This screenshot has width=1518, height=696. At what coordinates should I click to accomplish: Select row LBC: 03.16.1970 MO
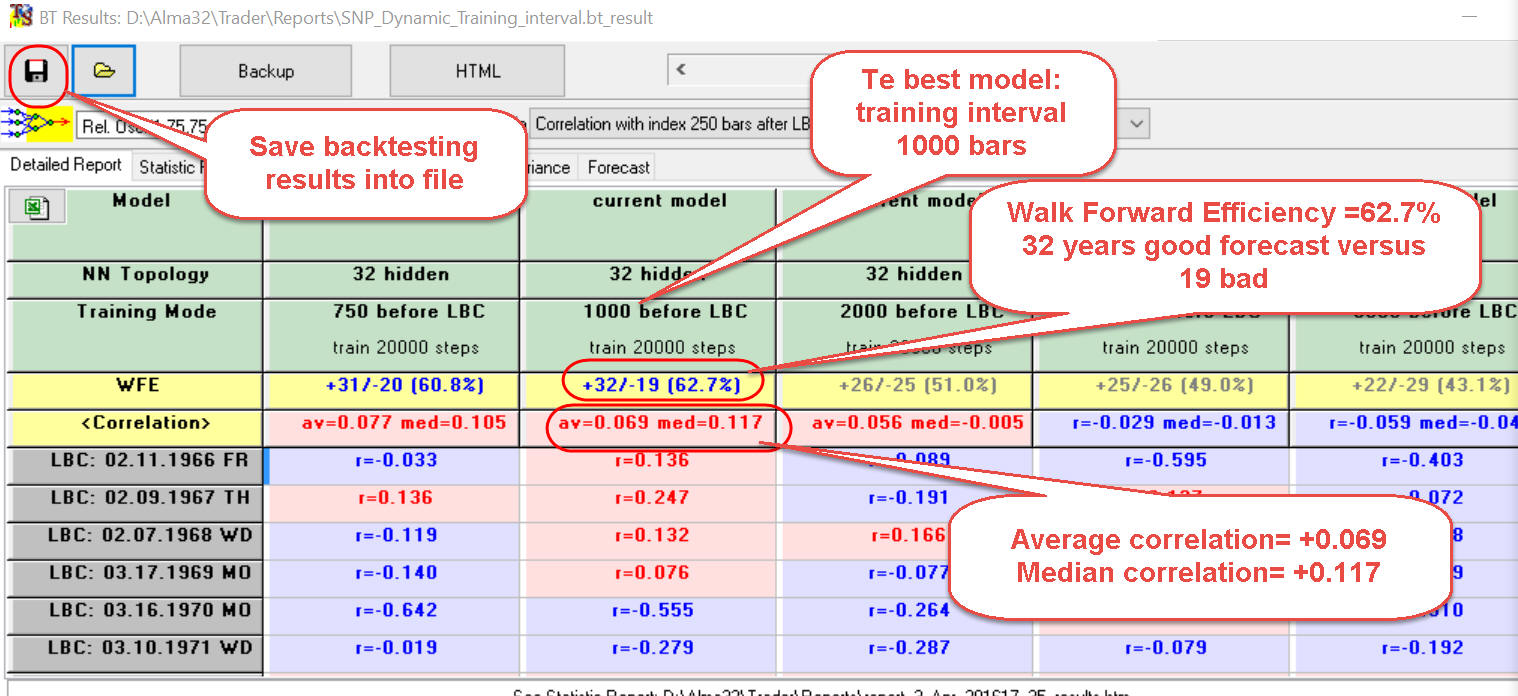click(134, 610)
